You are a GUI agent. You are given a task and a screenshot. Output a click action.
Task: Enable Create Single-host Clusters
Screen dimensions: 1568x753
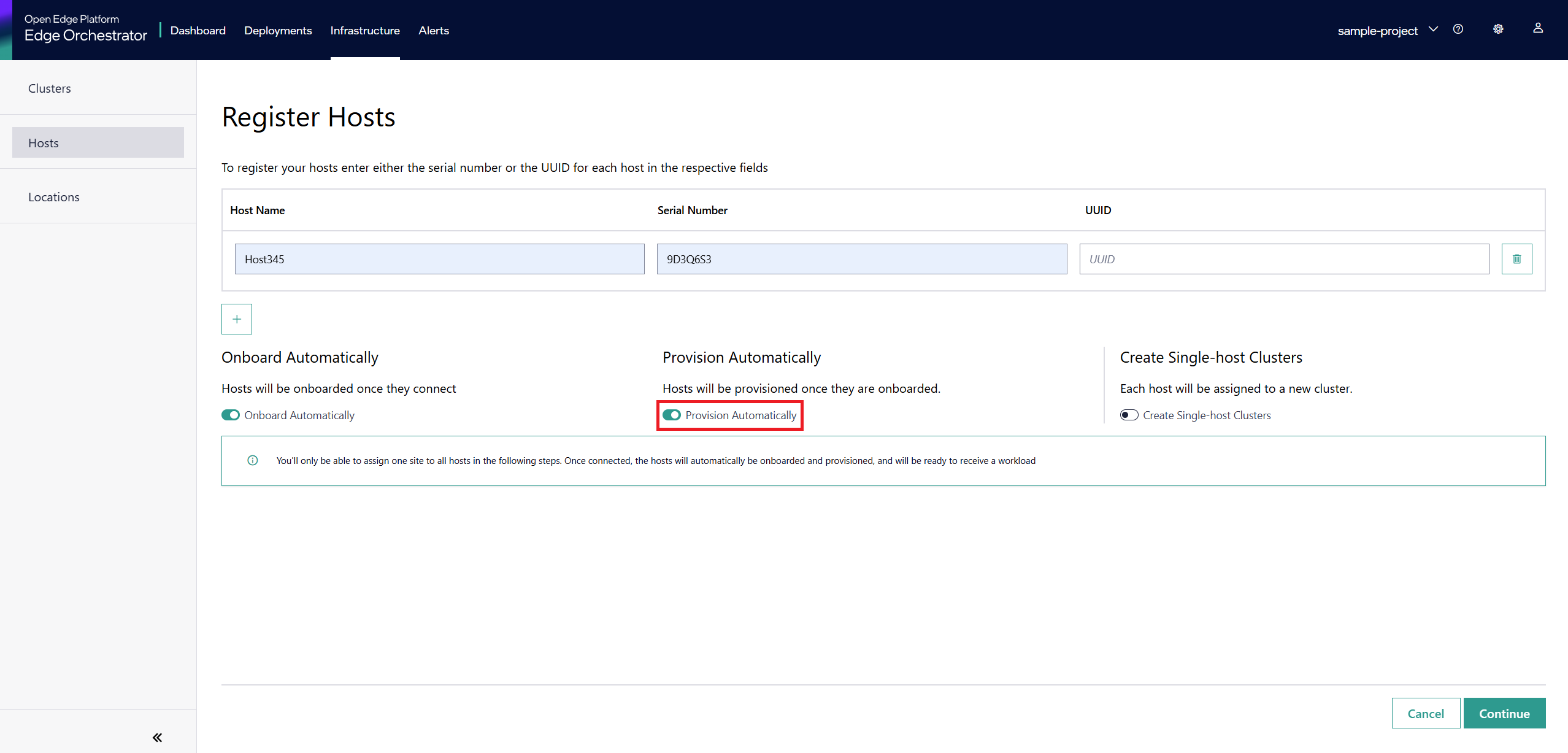tap(1129, 415)
